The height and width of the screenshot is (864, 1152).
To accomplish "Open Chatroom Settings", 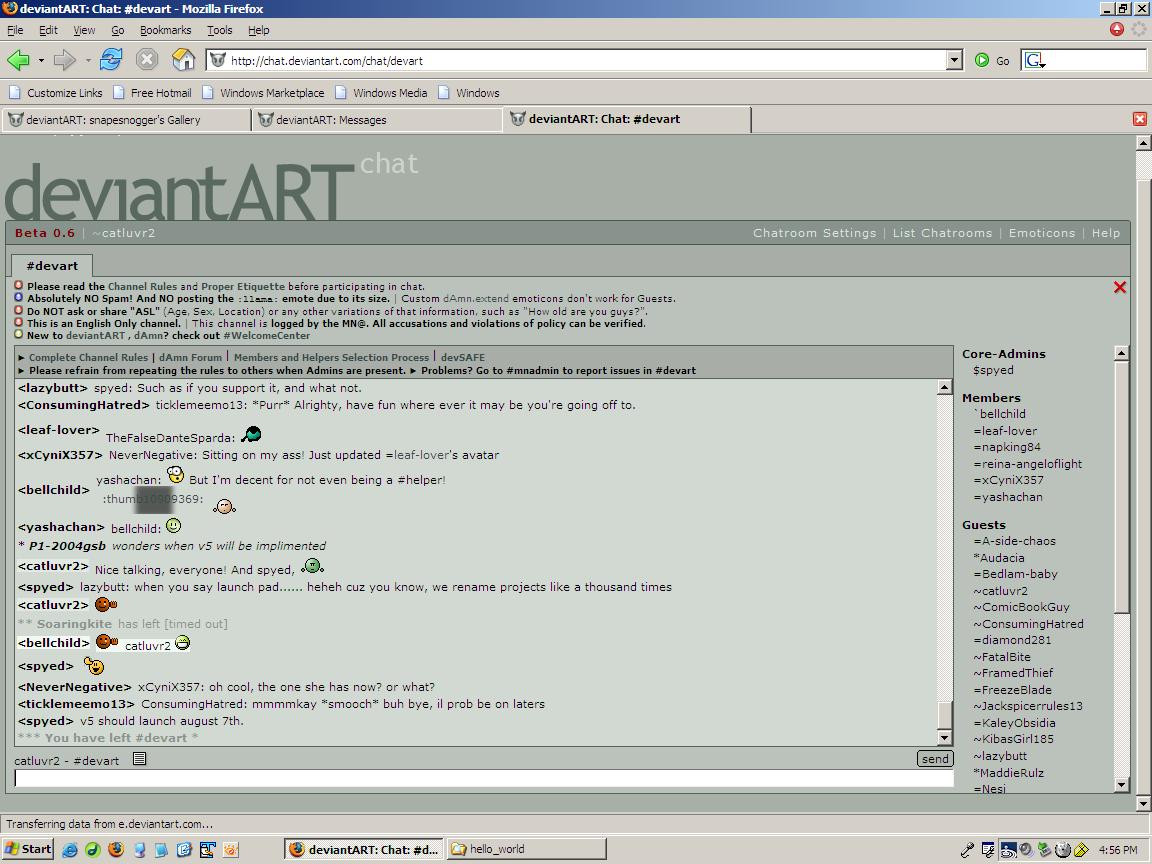I will pyautogui.click(x=814, y=233).
